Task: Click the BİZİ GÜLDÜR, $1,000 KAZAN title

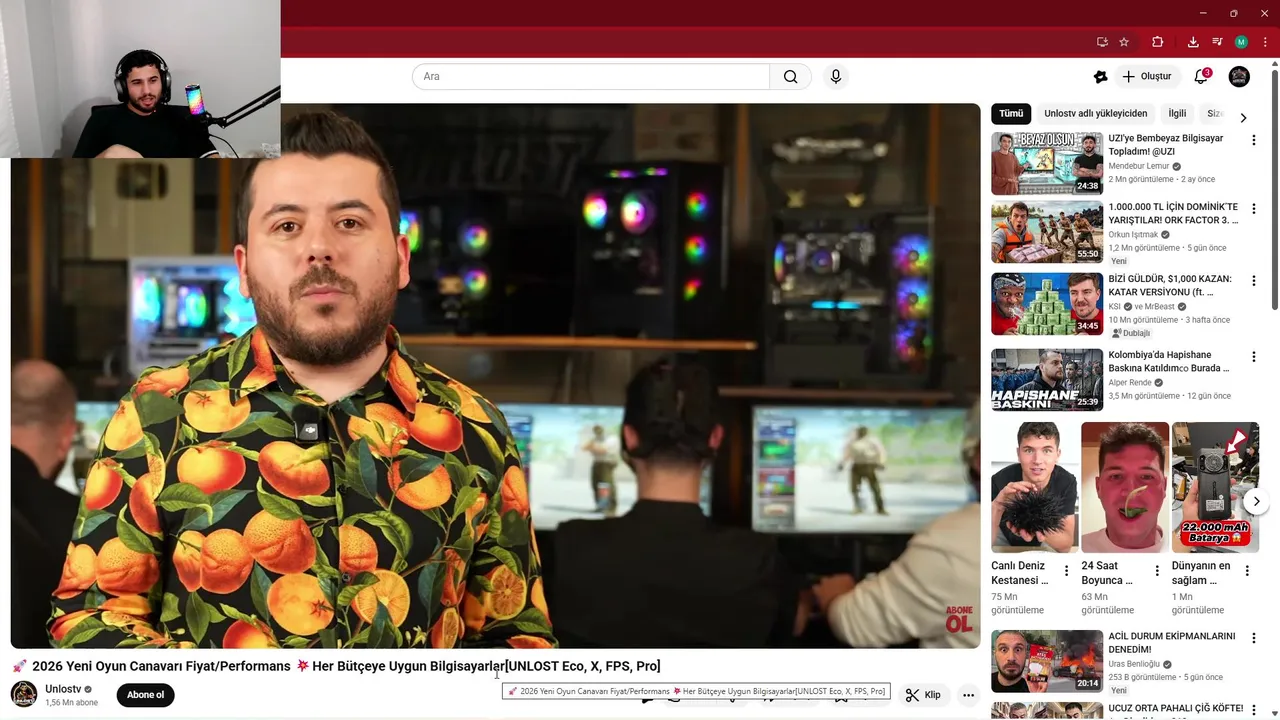Action: click(x=1170, y=286)
